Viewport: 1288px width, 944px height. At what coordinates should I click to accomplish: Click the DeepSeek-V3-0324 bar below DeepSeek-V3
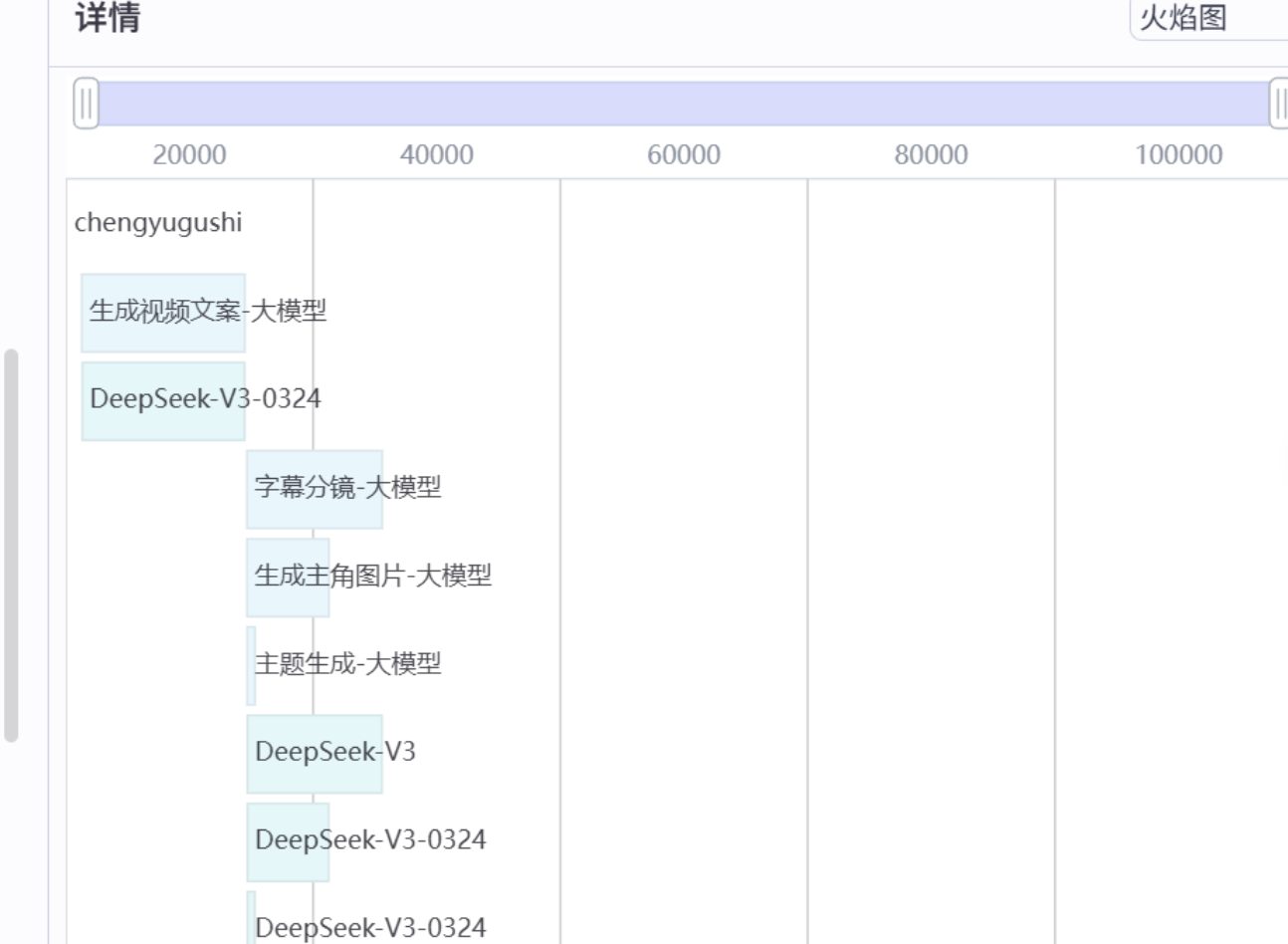(x=288, y=840)
